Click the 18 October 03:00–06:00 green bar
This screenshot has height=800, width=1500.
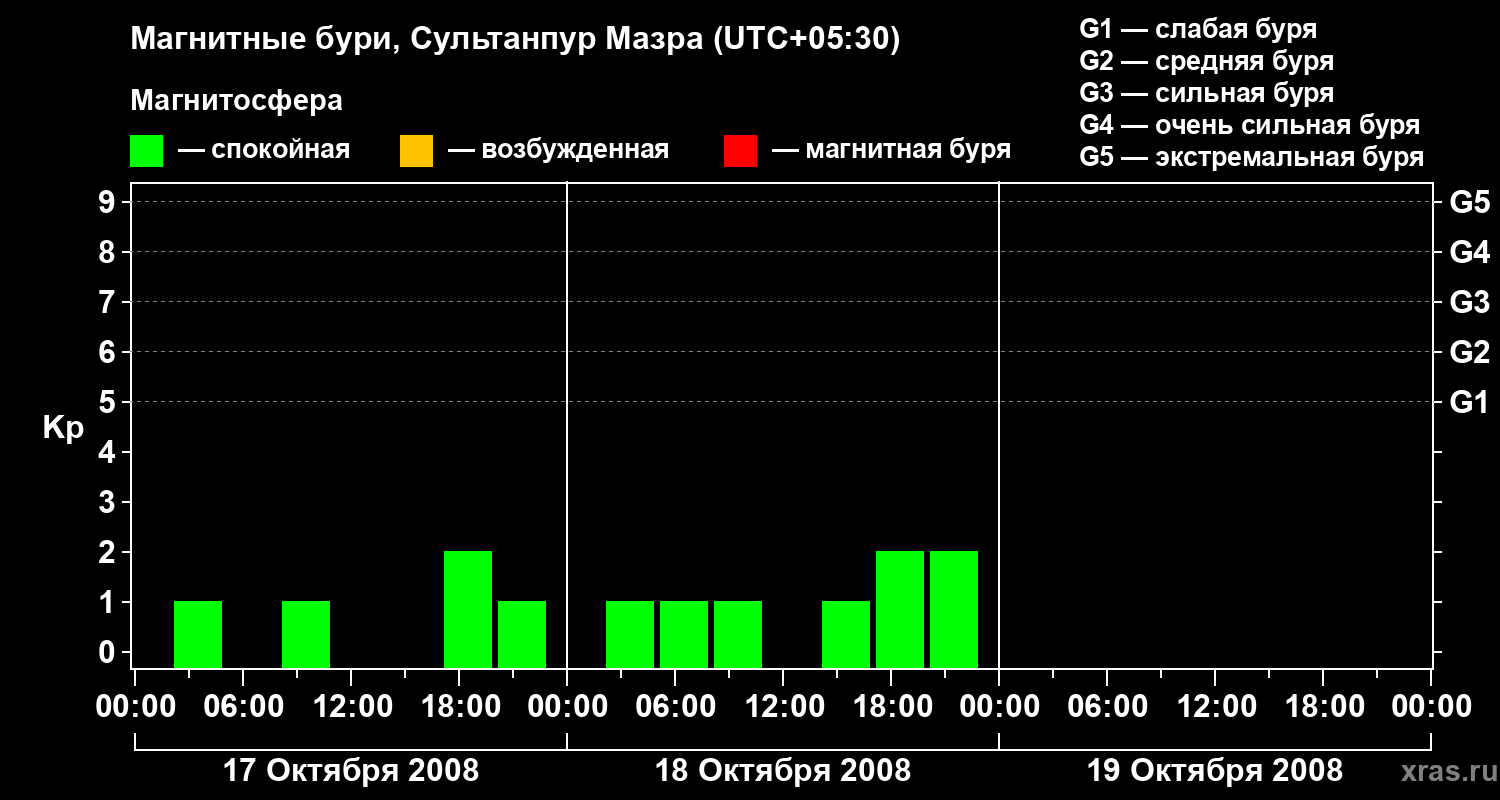point(630,634)
